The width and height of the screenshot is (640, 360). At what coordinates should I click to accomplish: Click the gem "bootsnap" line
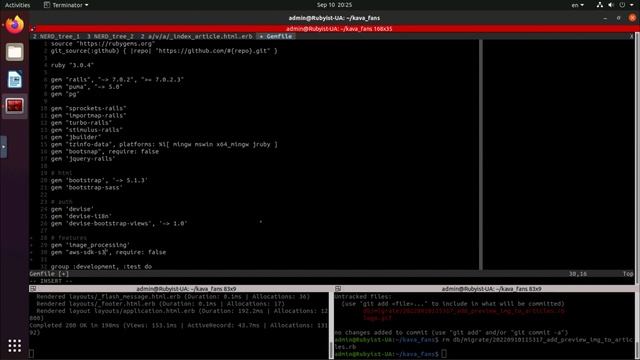click(105, 151)
